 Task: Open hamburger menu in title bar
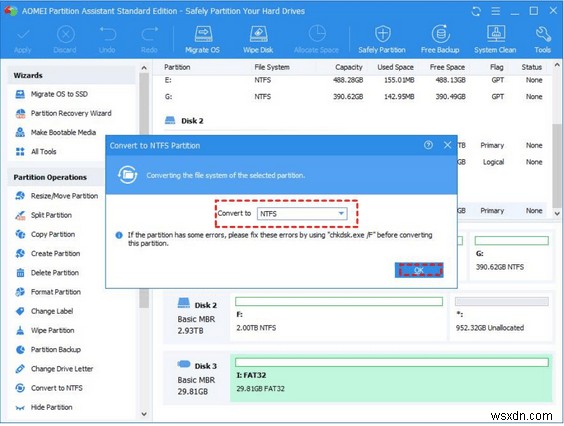coord(496,11)
